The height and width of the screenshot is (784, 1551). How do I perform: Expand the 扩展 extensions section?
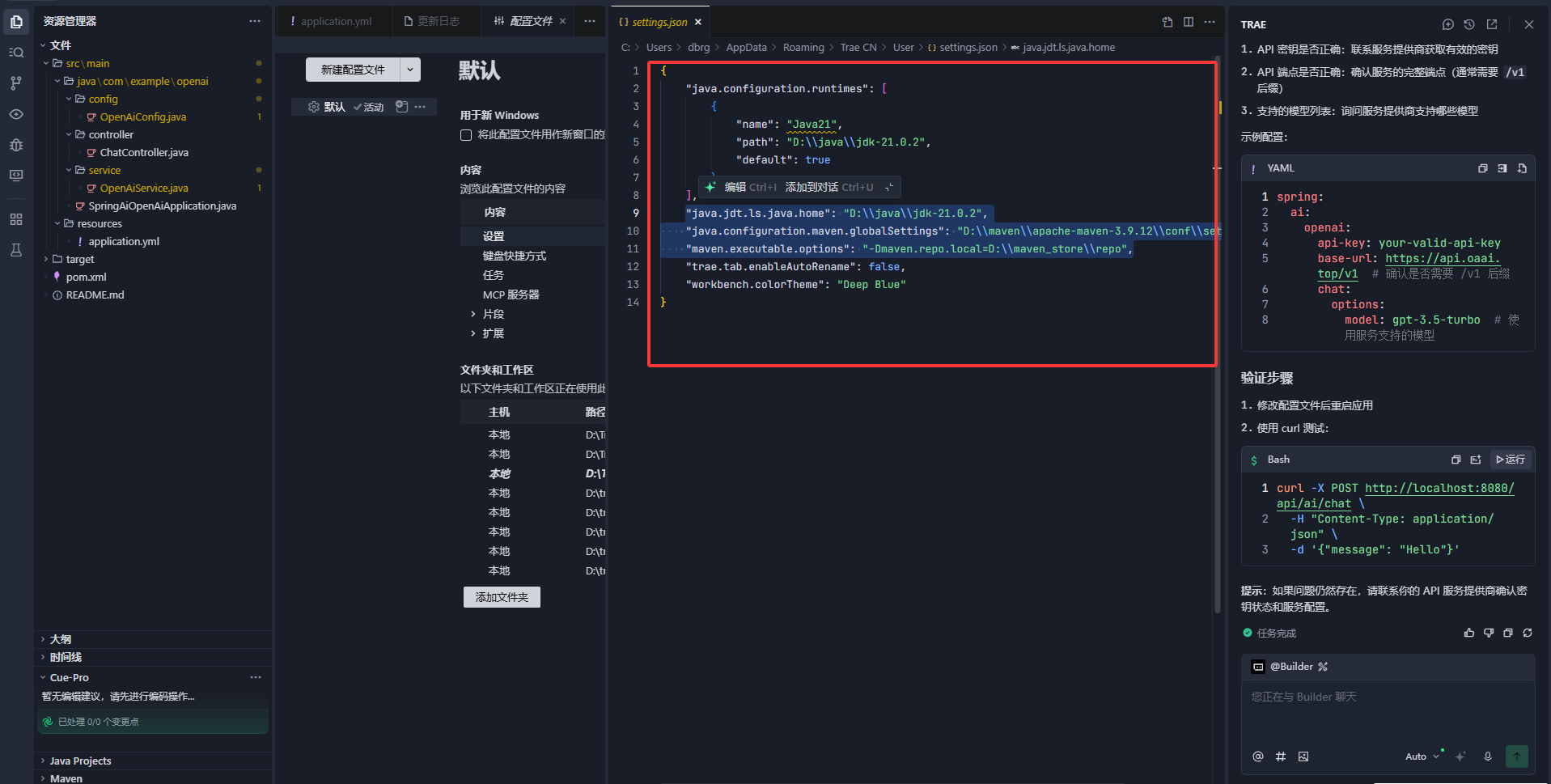point(473,333)
